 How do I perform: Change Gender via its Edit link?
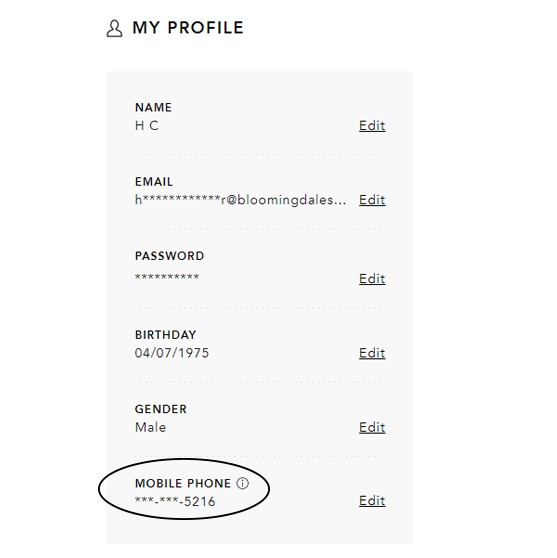pos(372,427)
